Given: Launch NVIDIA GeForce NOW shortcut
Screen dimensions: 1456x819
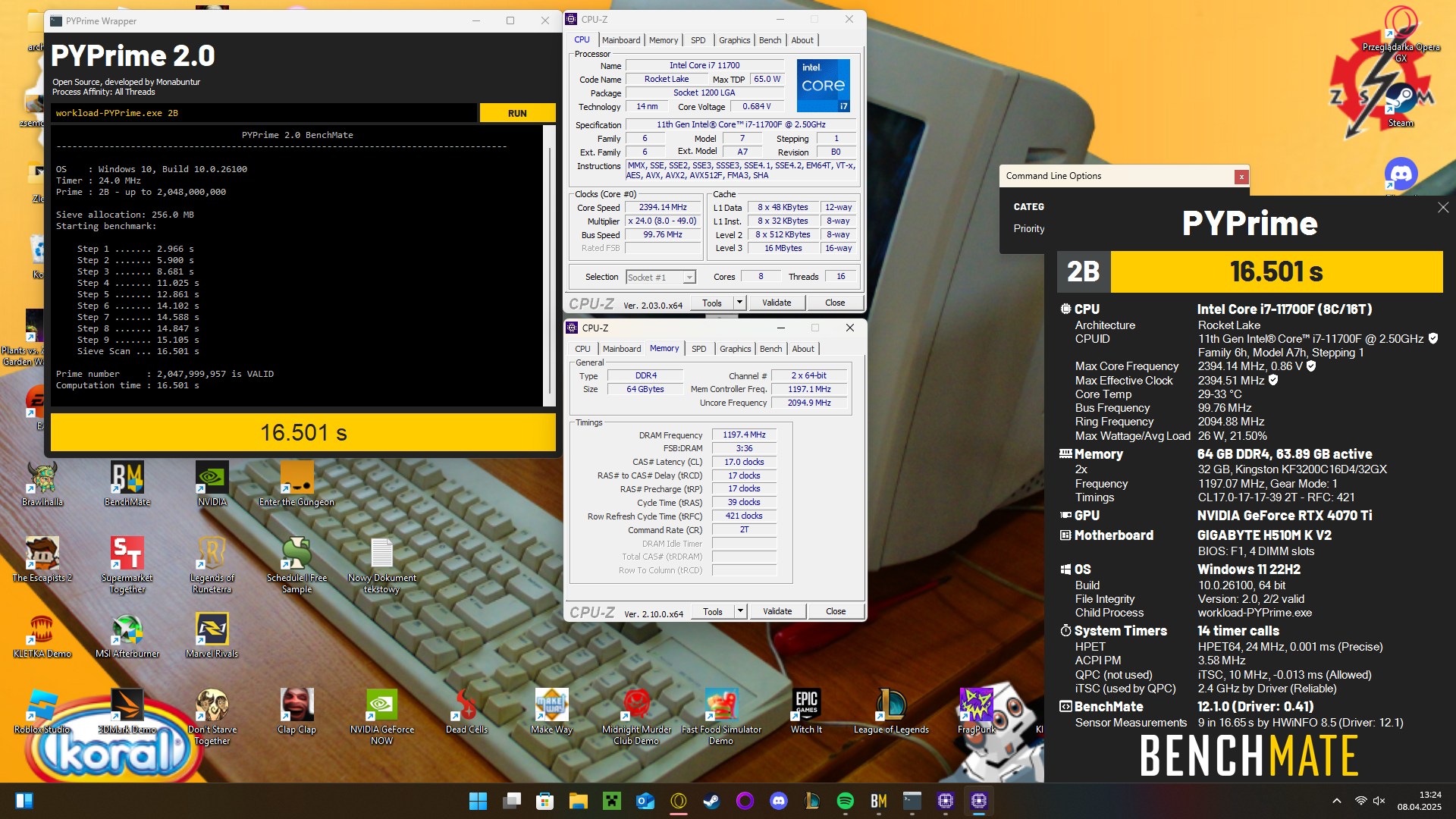Looking at the screenshot, I should point(381,717).
